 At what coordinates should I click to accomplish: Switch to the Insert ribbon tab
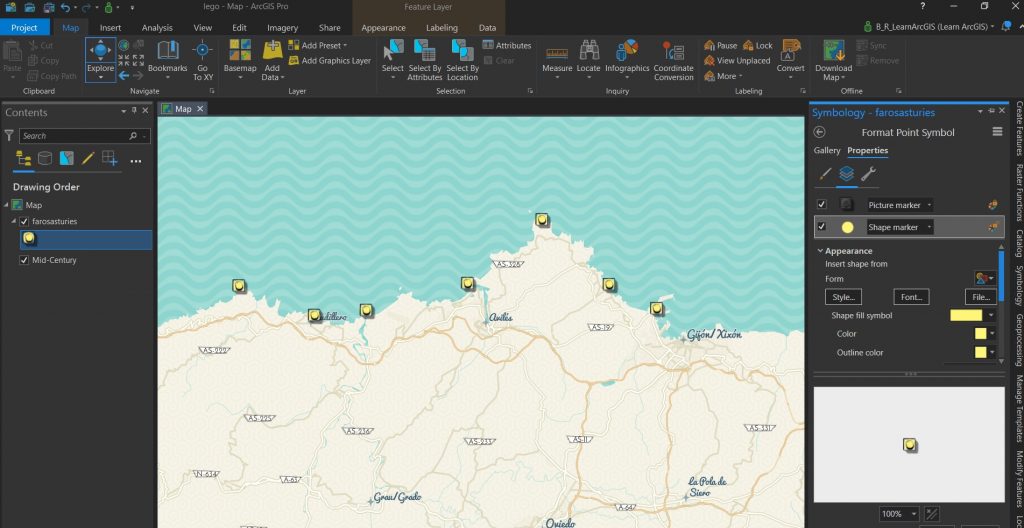(110, 28)
